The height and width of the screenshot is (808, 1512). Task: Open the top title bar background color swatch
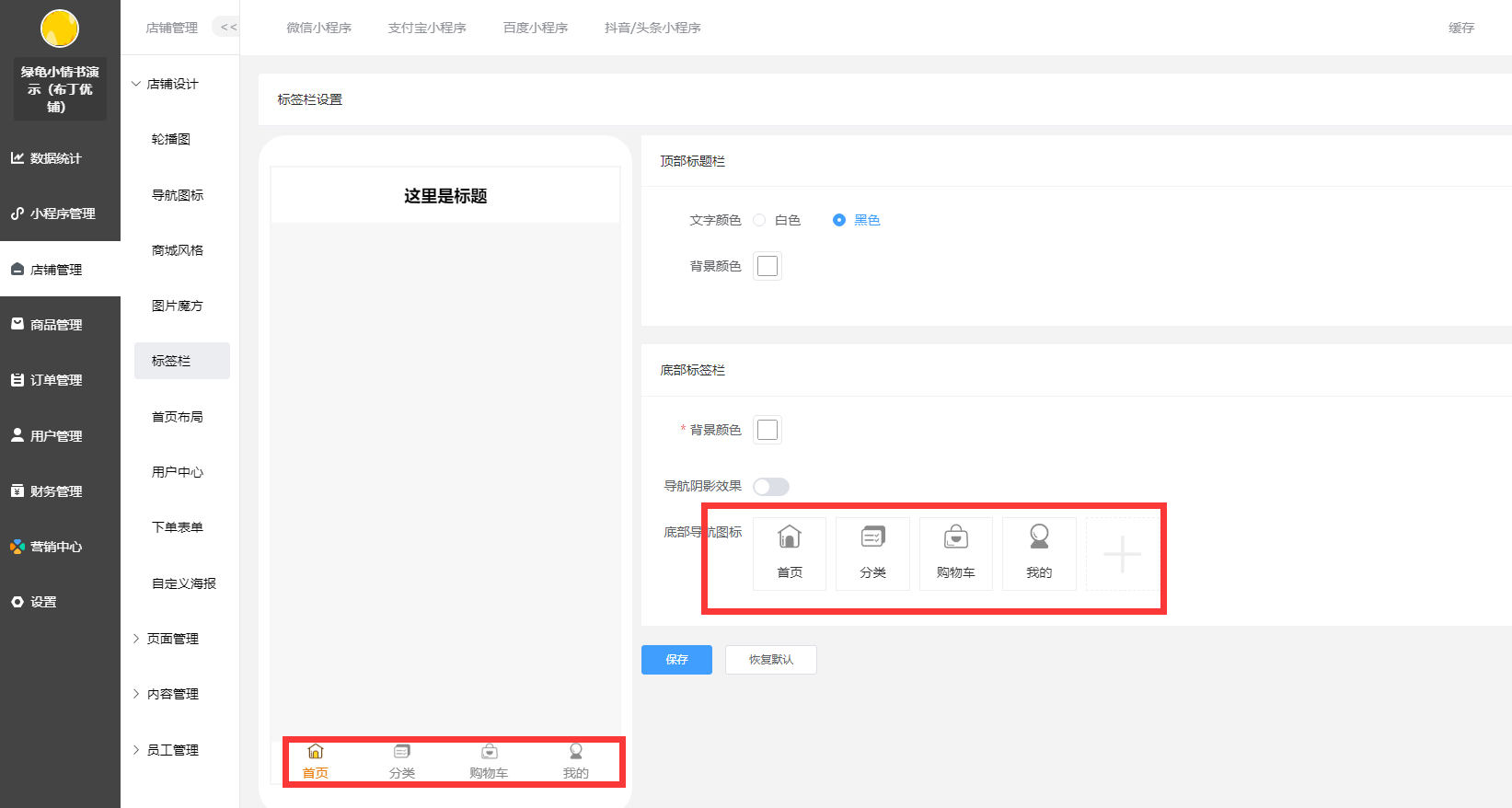pyautogui.click(x=768, y=266)
